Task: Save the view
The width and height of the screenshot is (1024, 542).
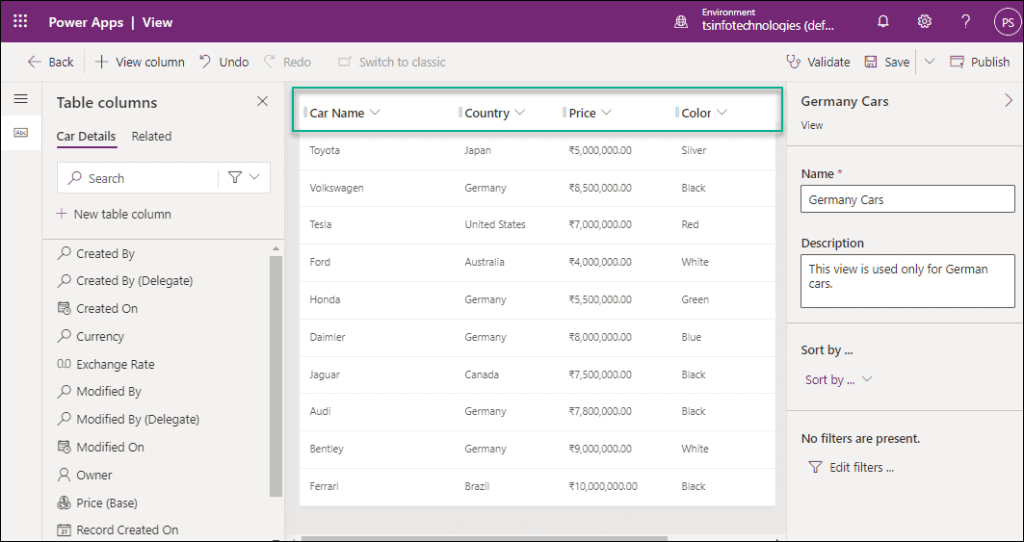Action: click(887, 62)
